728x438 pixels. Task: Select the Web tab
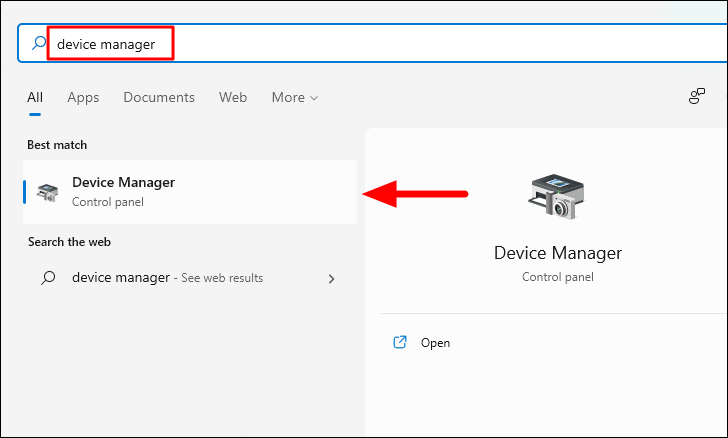[x=233, y=97]
